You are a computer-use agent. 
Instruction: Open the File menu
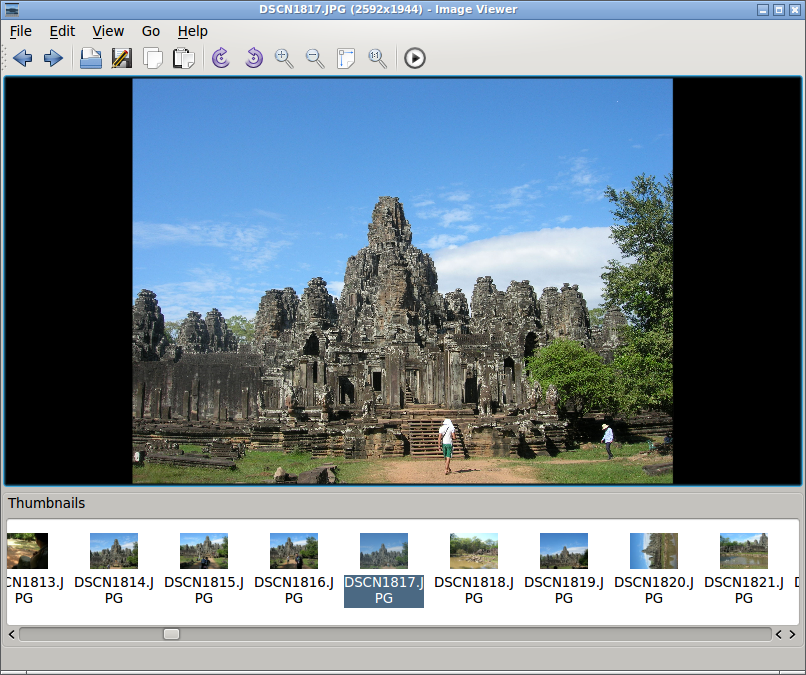click(x=21, y=31)
